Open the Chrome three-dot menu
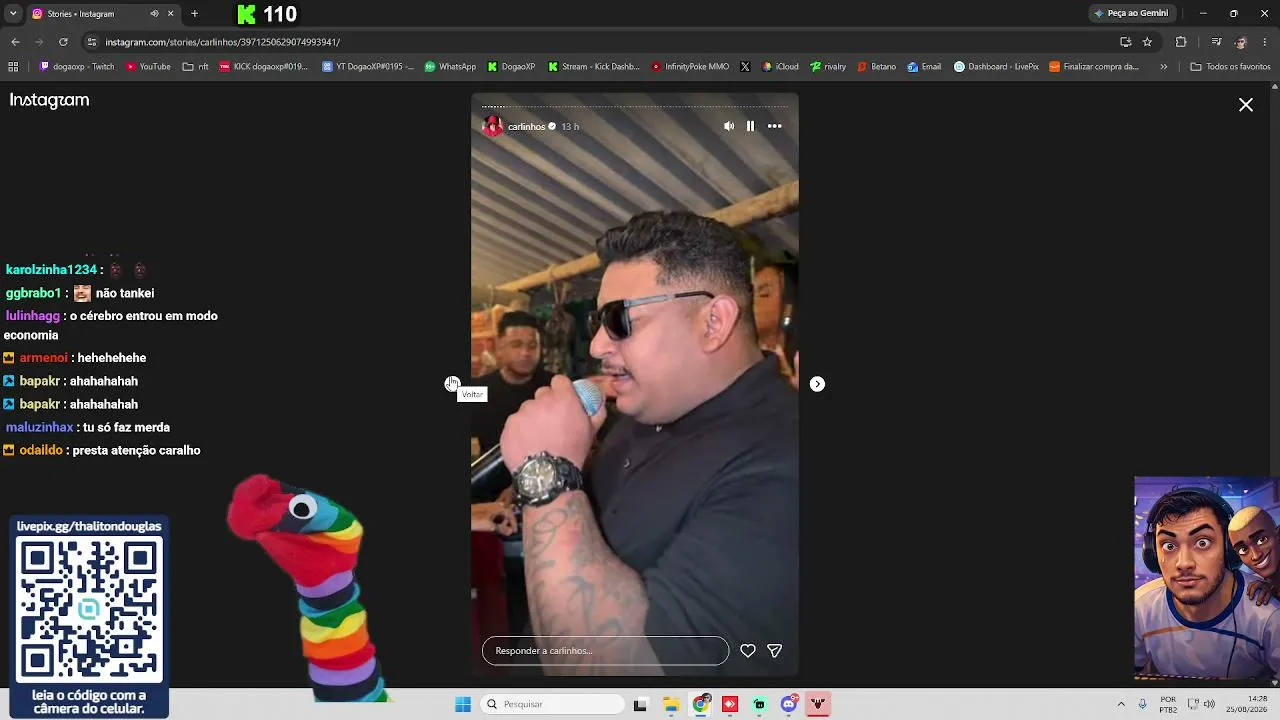Viewport: 1280px width, 720px height. tap(1265, 42)
